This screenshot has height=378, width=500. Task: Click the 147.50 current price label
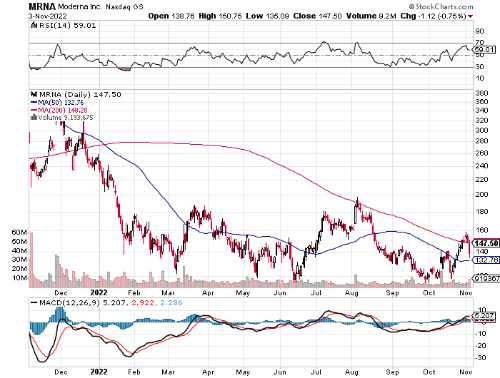tap(487, 243)
